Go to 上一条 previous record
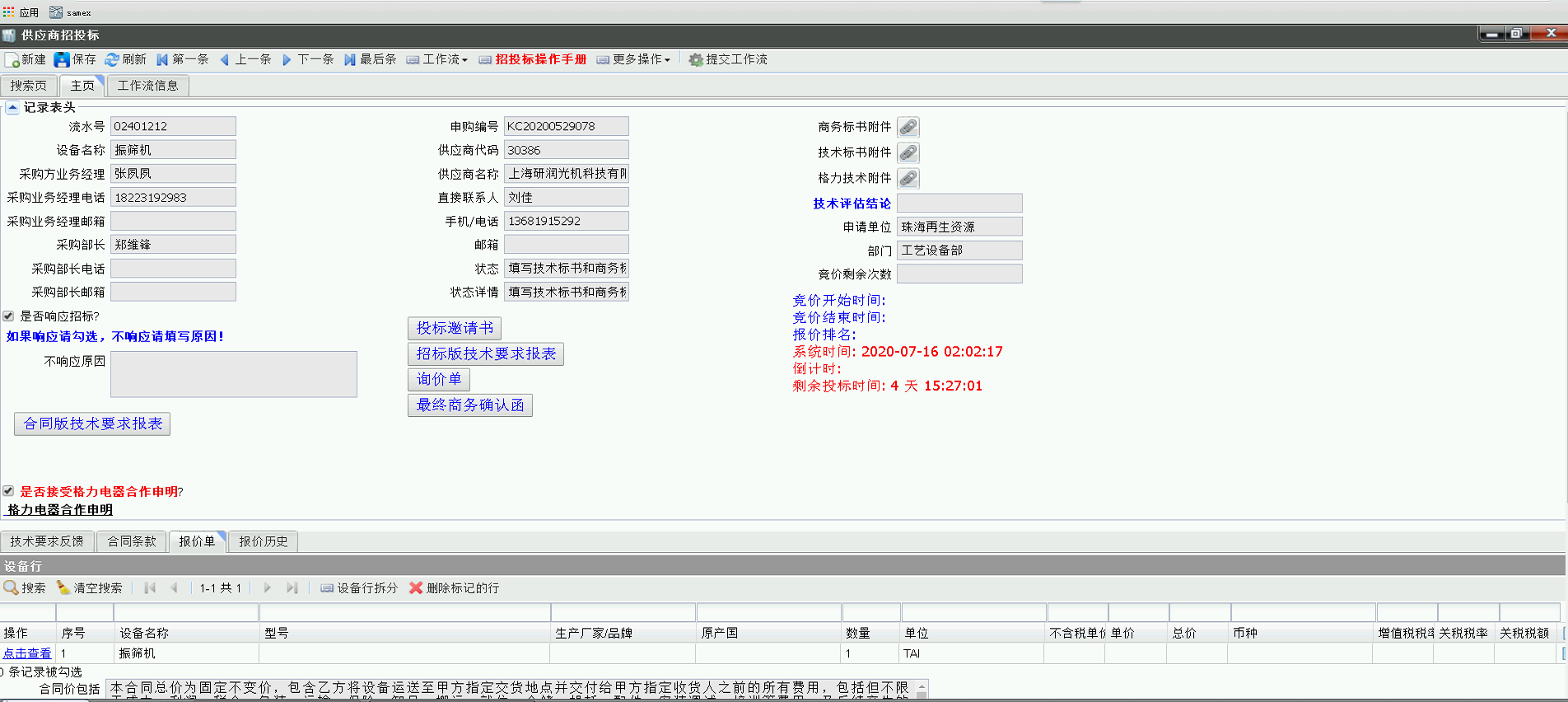The image size is (1568, 702). click(245, 59)
